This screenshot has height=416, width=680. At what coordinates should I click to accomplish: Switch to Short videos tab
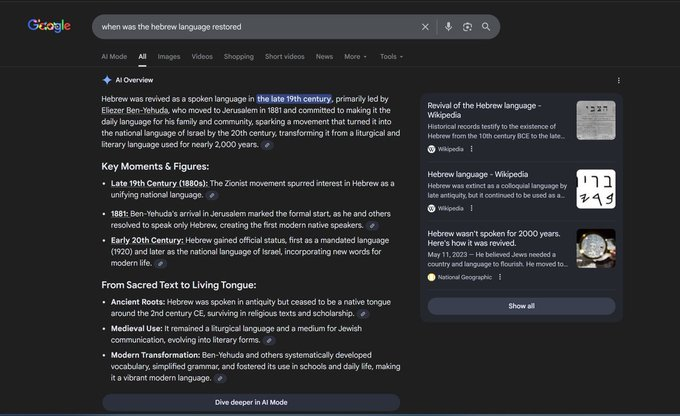(x=284, y=56)
